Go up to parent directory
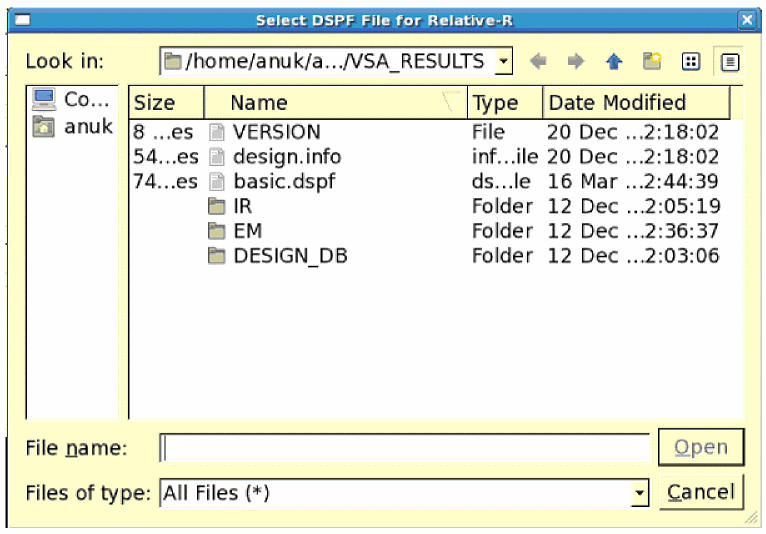 point(614,62)
